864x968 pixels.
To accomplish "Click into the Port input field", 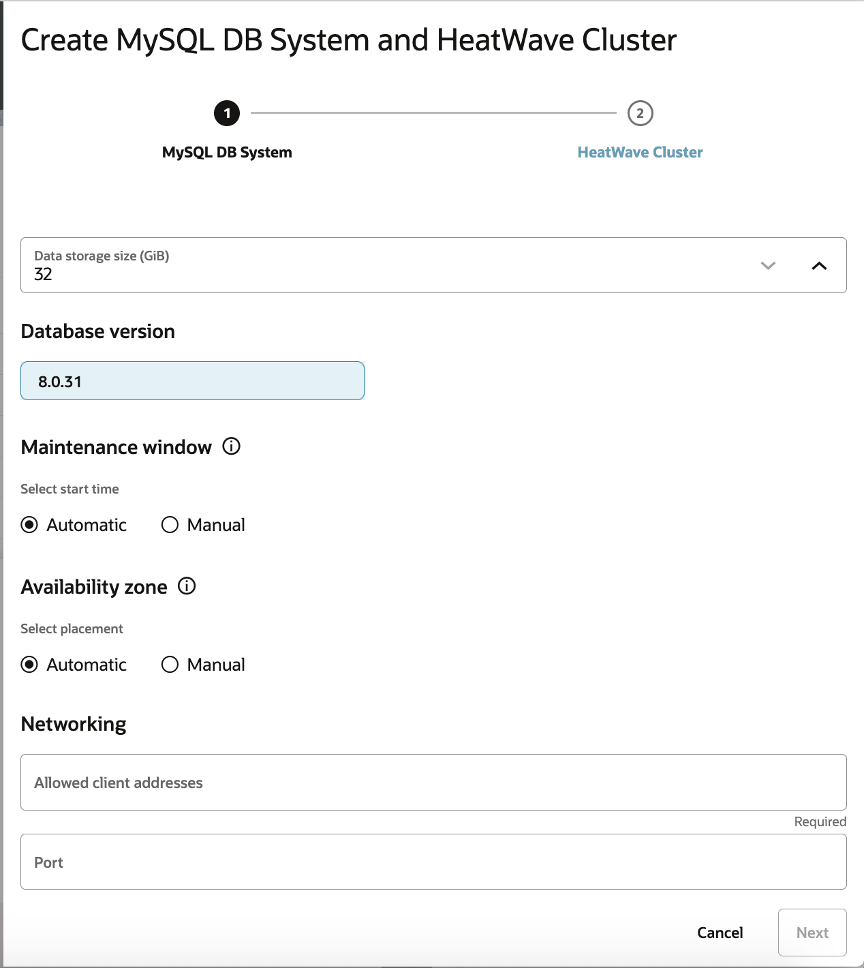I will point(433,862).
